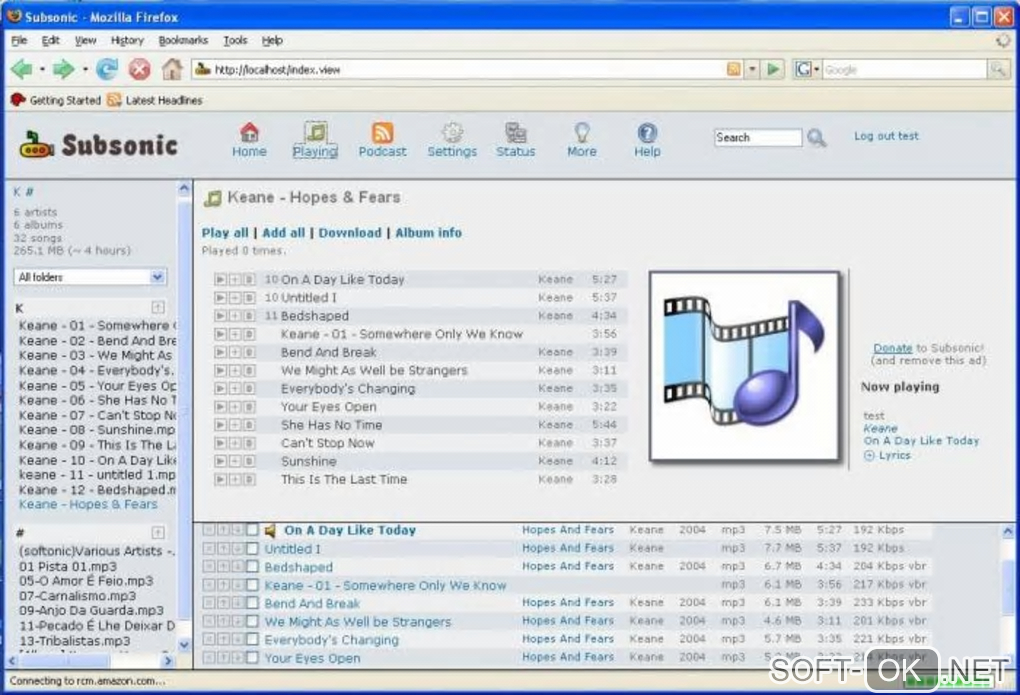Stop the page loading in Firefox

click(139, 68)
